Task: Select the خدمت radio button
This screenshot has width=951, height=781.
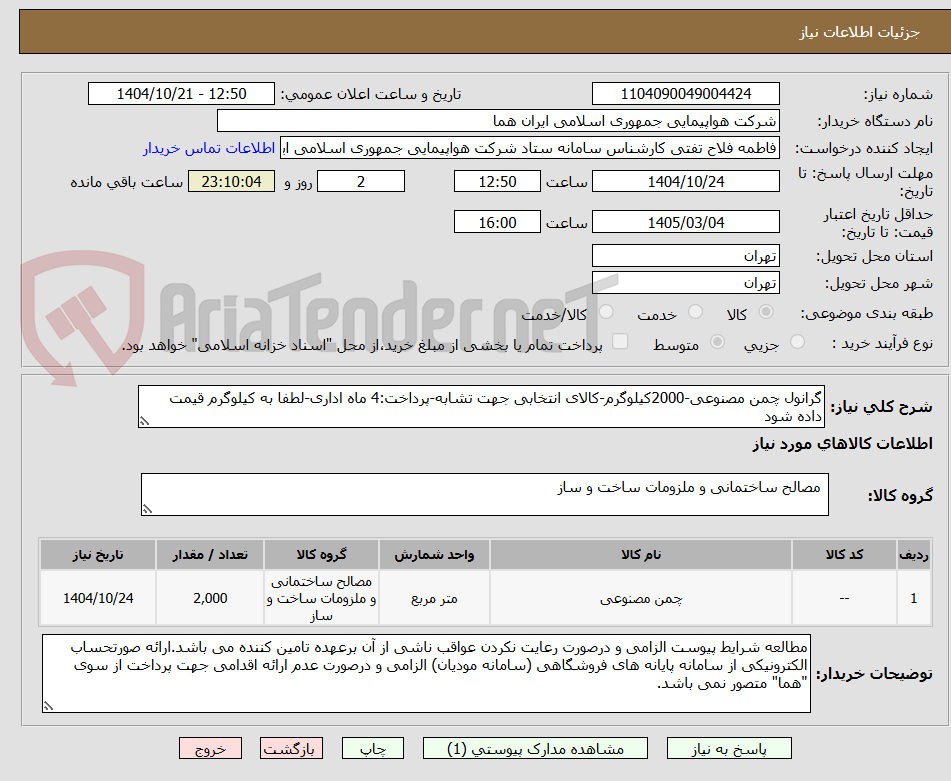Action: point(694,311)
